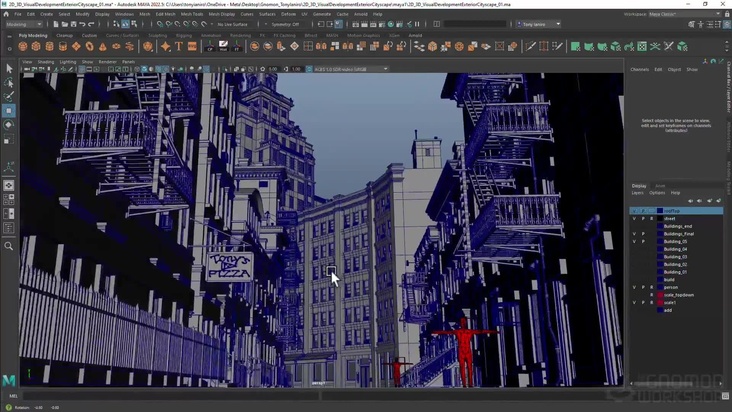Image resolution: width=732 pixels, height=412 pixels.
Task: Click the green Delete Edge shelf icon
Action: point(655,46)
